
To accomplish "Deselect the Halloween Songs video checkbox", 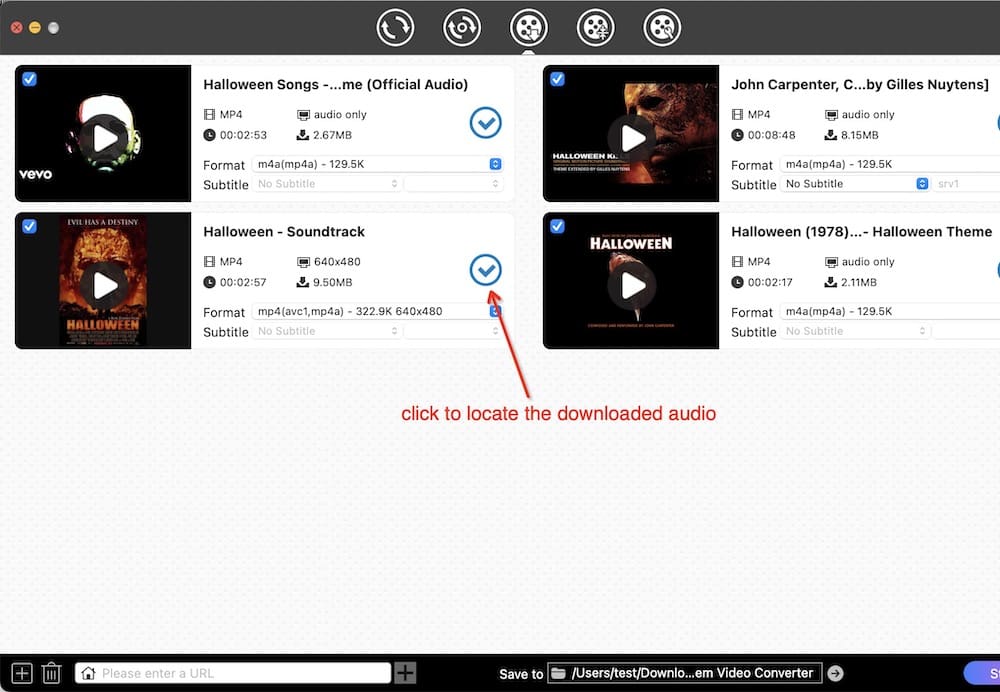I will point(29,79).
